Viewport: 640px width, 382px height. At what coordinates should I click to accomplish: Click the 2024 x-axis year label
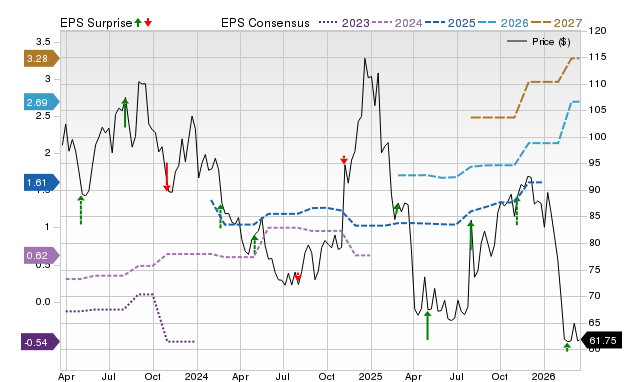[x=196, y=376]
